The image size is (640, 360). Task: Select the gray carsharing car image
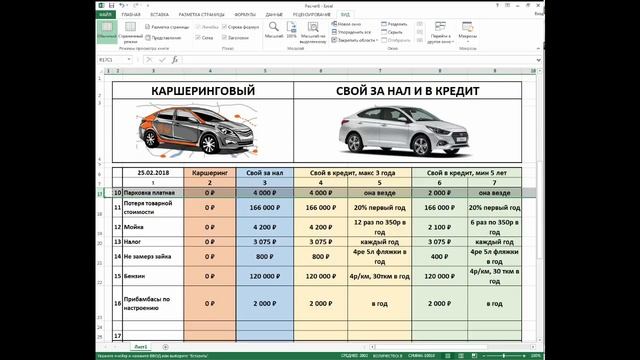196,131
